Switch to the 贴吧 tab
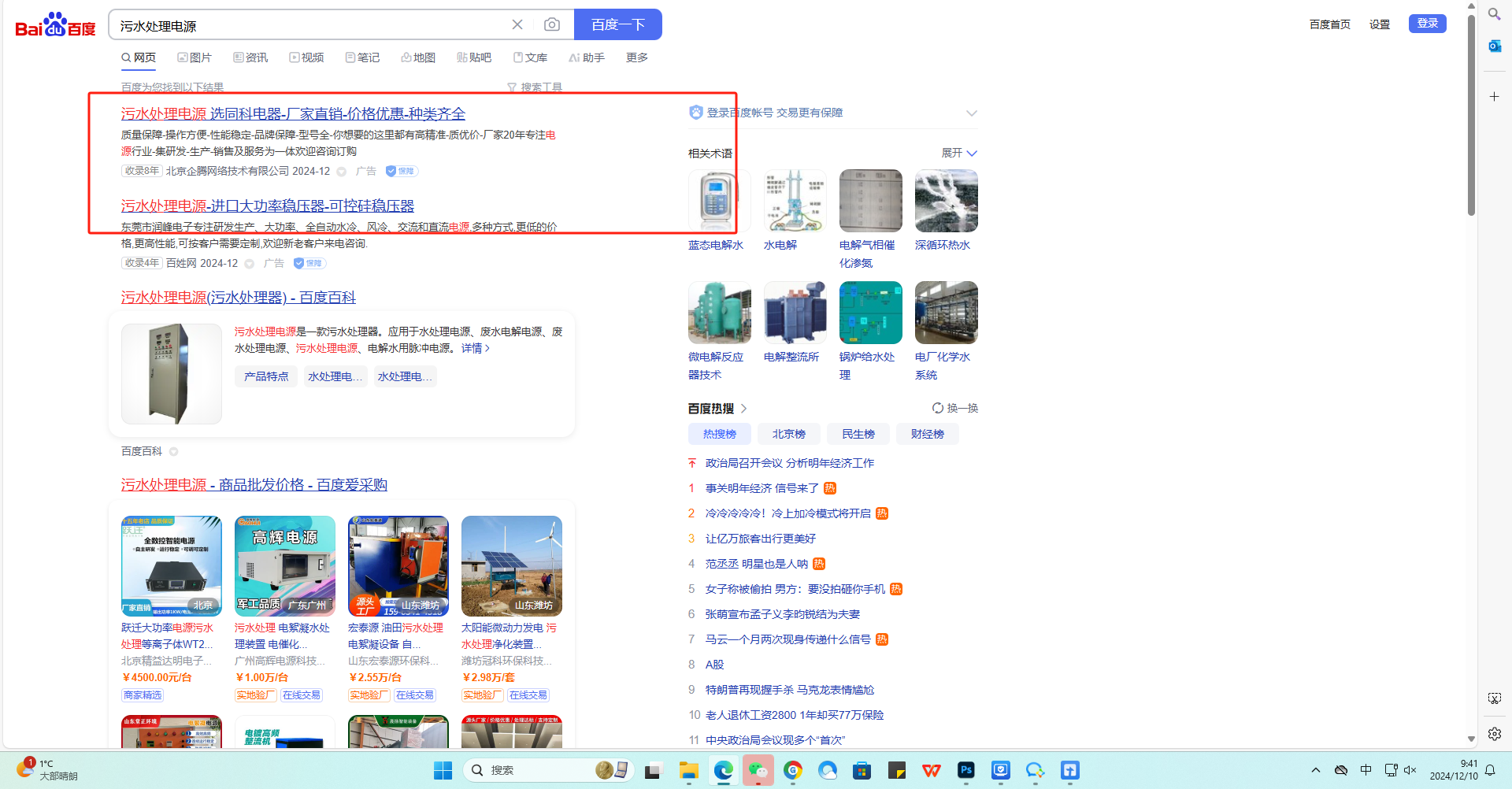 tap(474, 57)
